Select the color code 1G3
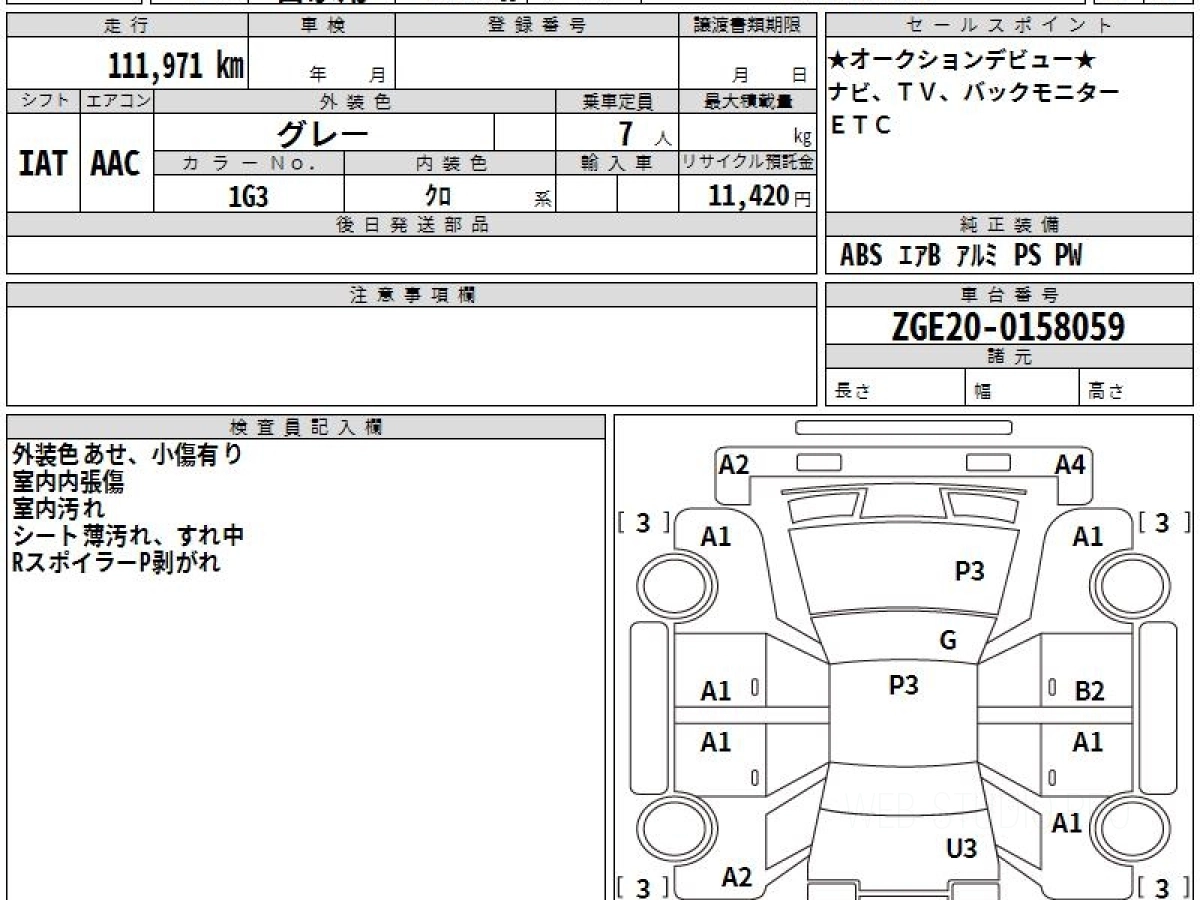 click(x=249, y=195)
